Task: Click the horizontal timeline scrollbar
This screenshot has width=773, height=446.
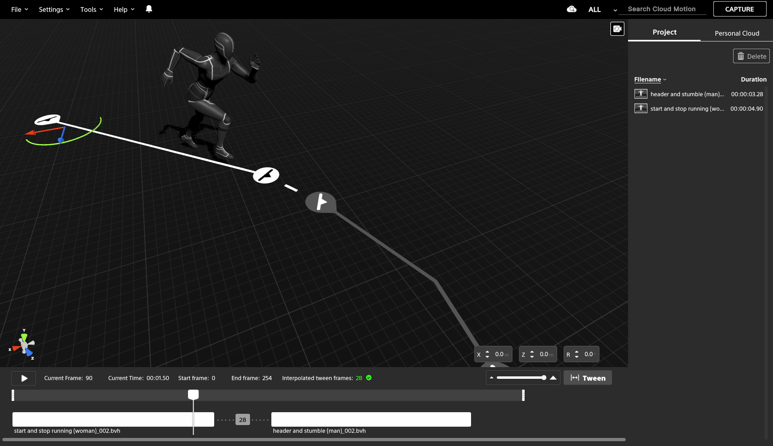Action: click(315, 439)
